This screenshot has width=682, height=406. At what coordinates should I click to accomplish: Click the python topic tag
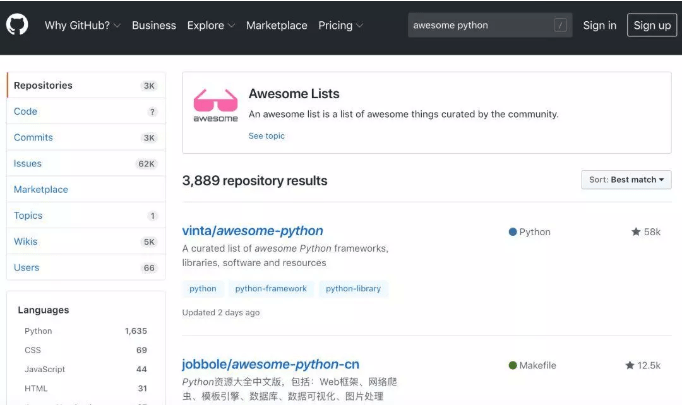click(203, 289)
